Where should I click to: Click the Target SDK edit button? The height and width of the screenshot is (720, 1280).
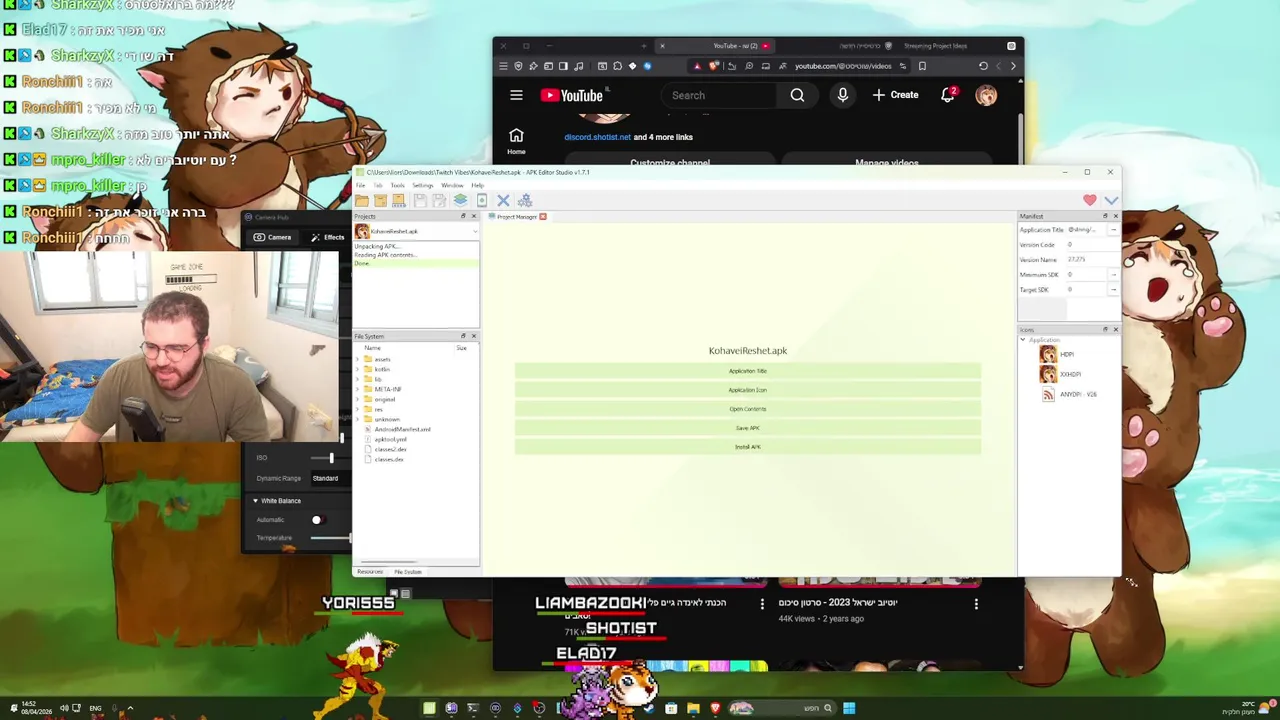coord(1113,289)
